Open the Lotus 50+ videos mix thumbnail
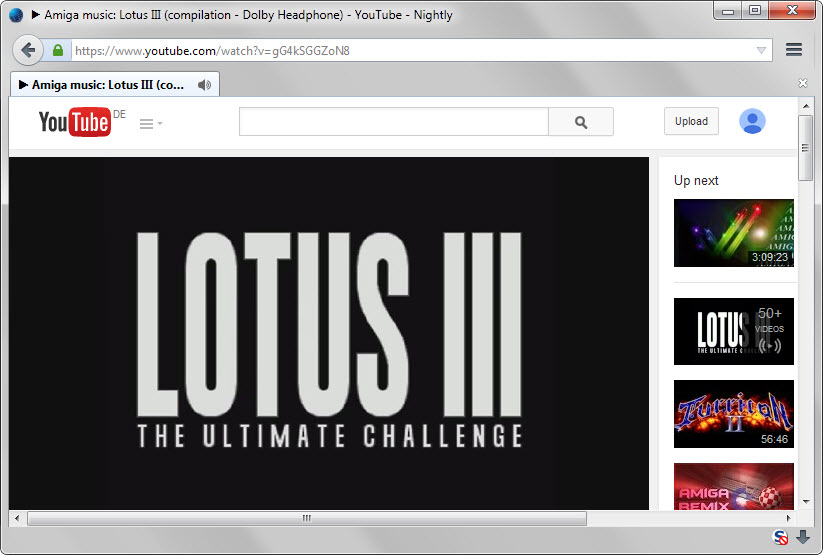The width and height of the screenshot is (823, 555). (733, 331)
